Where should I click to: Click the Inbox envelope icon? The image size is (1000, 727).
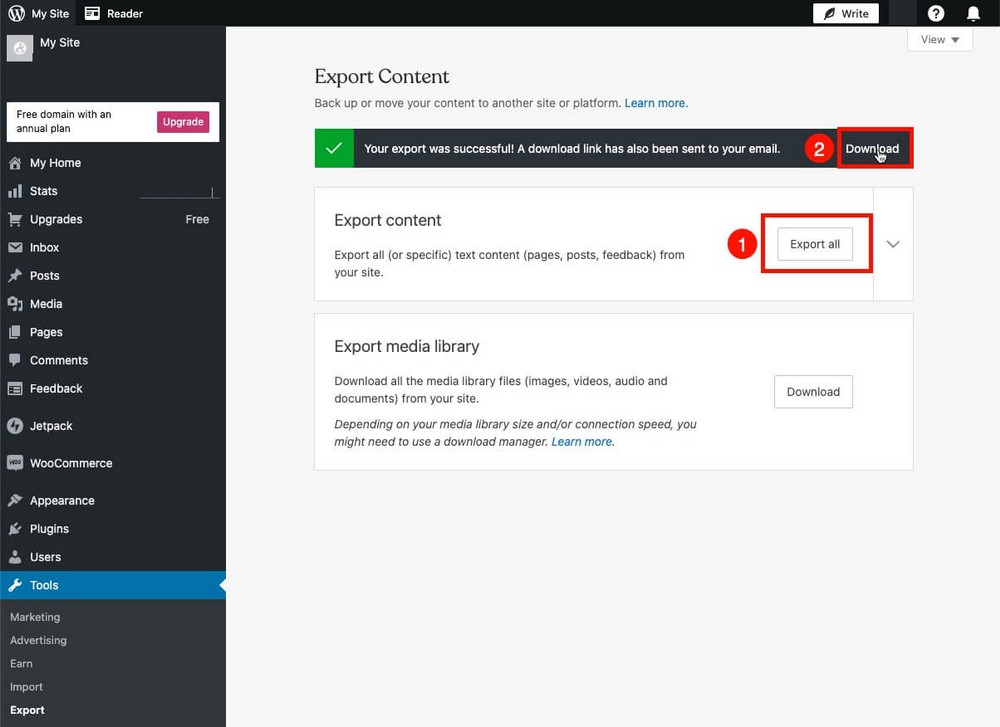(15, 247)
